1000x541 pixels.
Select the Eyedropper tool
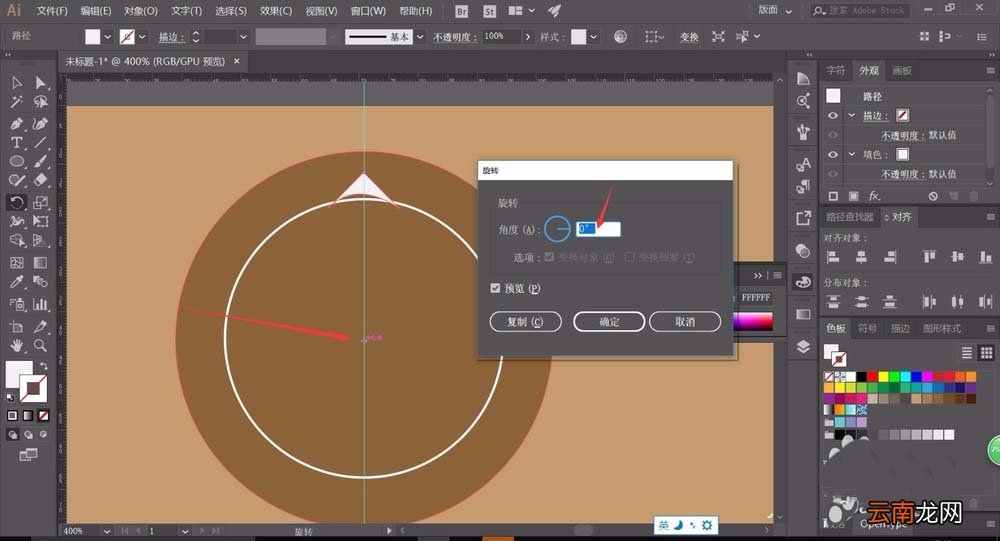[17, 281]
